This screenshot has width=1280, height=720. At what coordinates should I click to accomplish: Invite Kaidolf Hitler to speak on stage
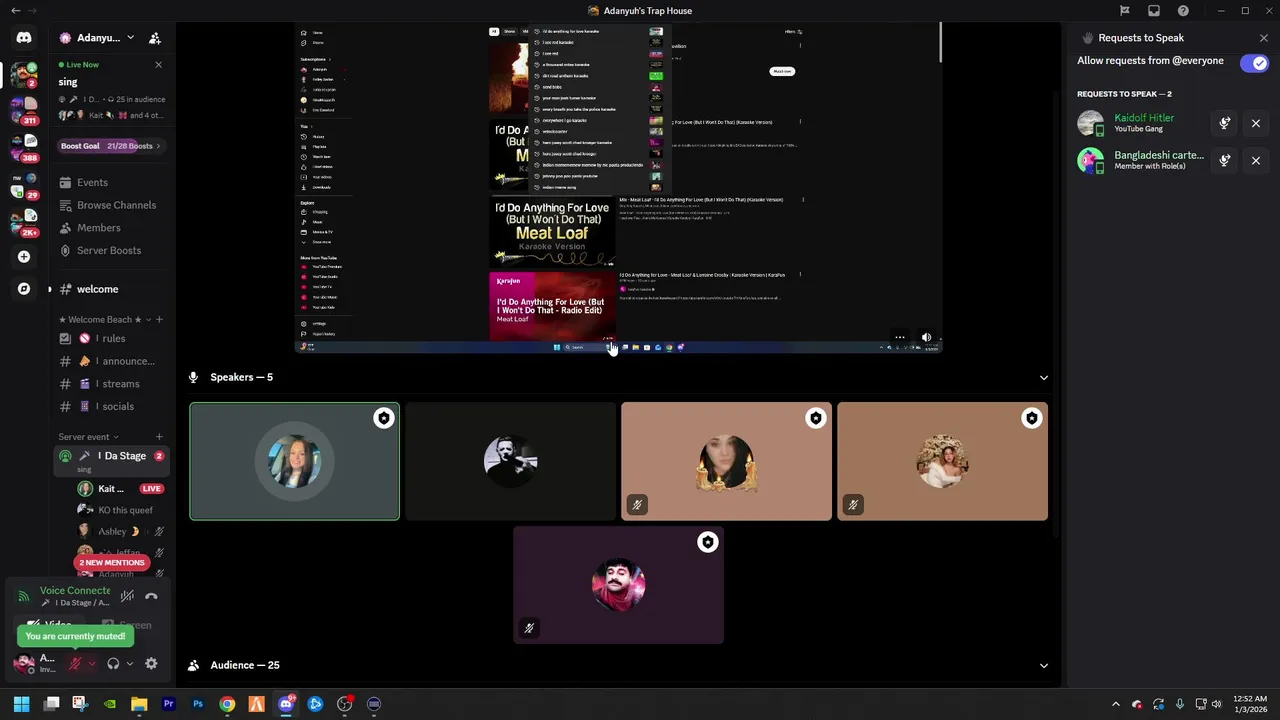click(1225, 124)
